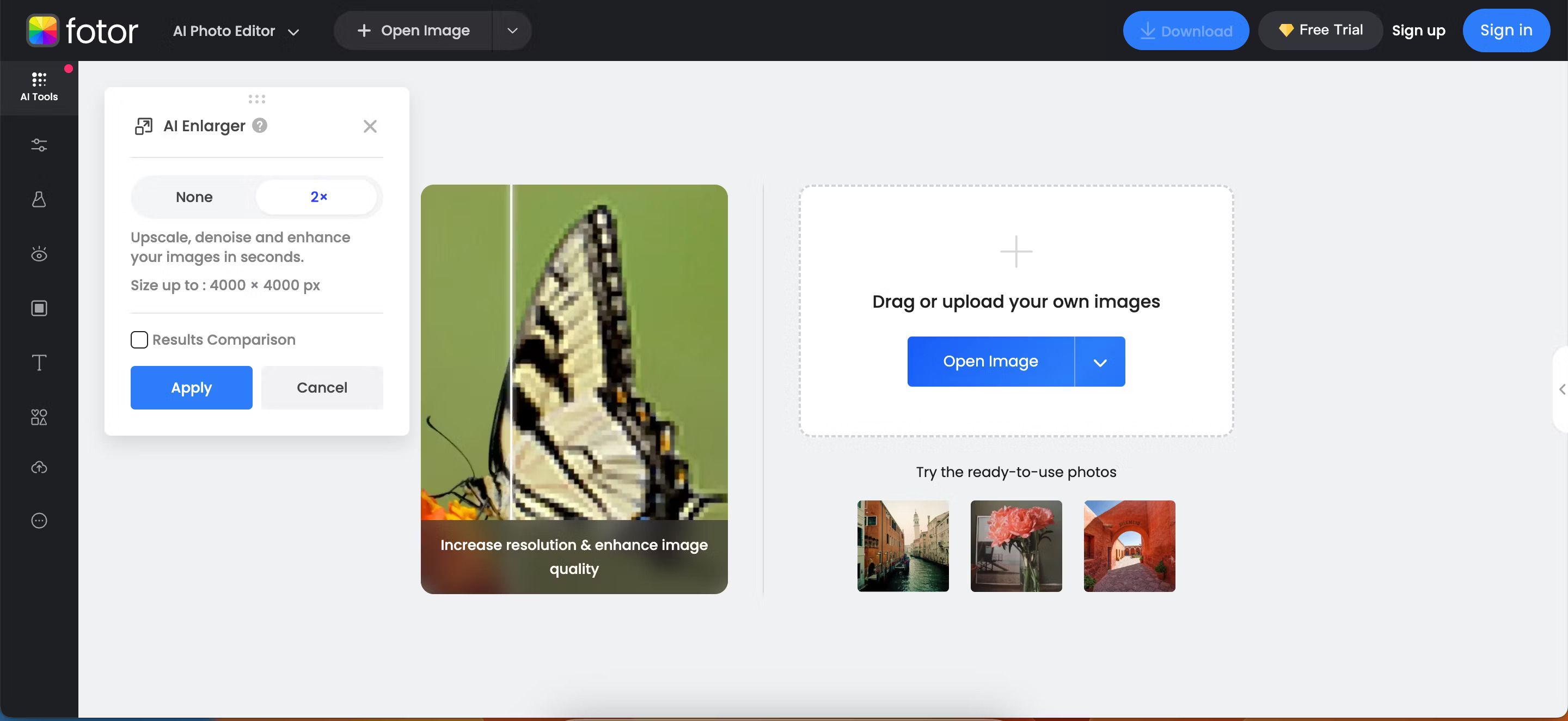
Task: Open the Effects panel
Action: click(x=39, y=200)
